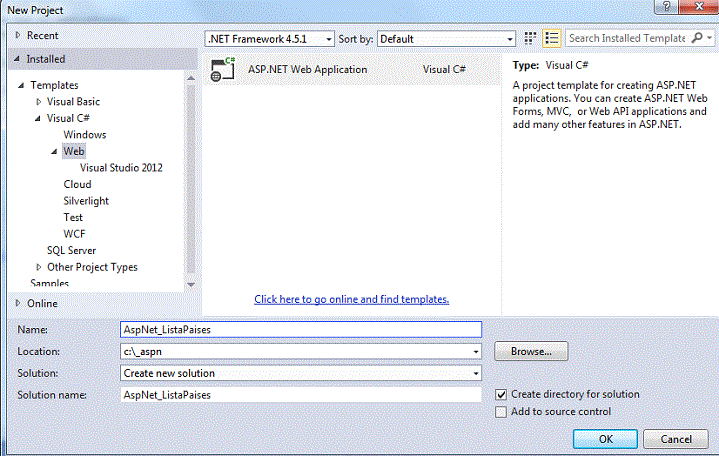This screenshot has height=456, width=719.
Task: Confirm with the OK button
Action: 605,439
